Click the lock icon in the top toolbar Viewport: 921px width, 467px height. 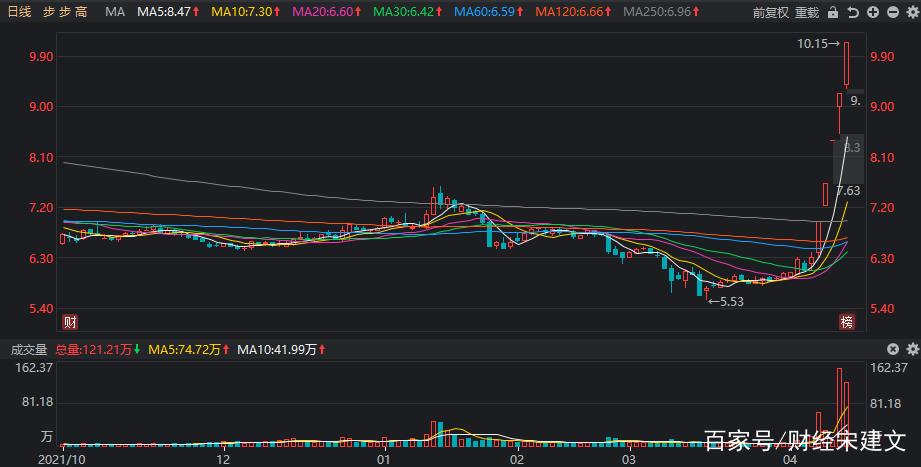click(x=831, y=13)
